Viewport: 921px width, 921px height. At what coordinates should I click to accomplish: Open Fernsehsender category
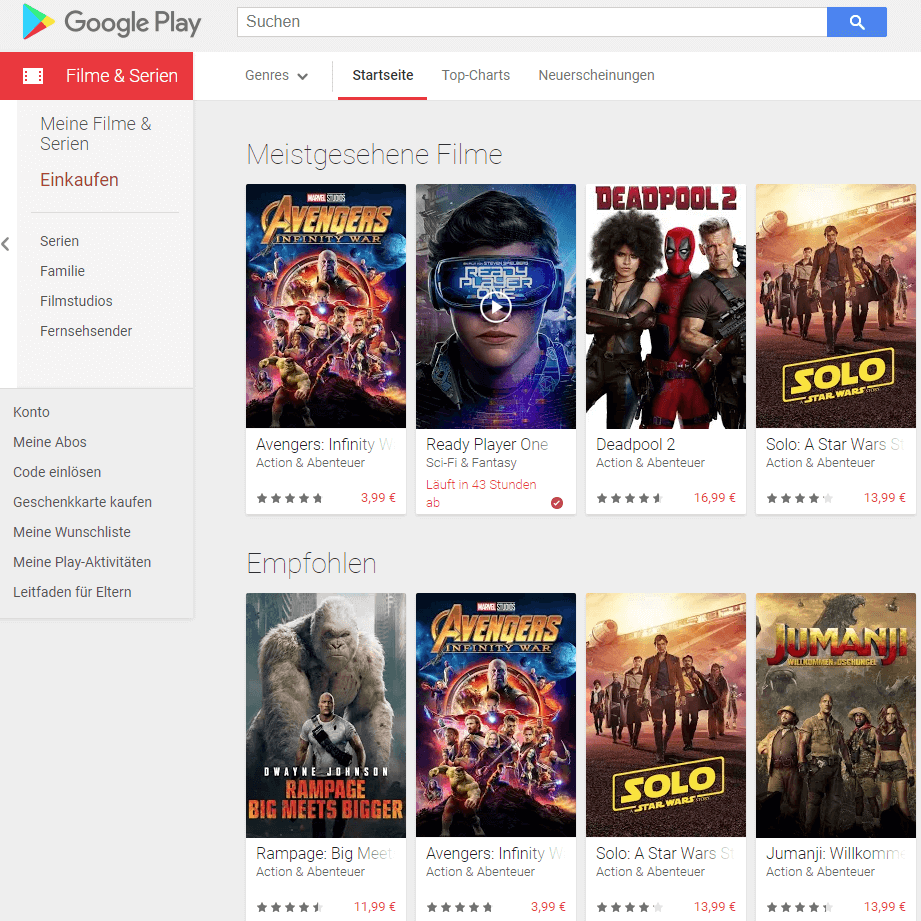[86, 331]
